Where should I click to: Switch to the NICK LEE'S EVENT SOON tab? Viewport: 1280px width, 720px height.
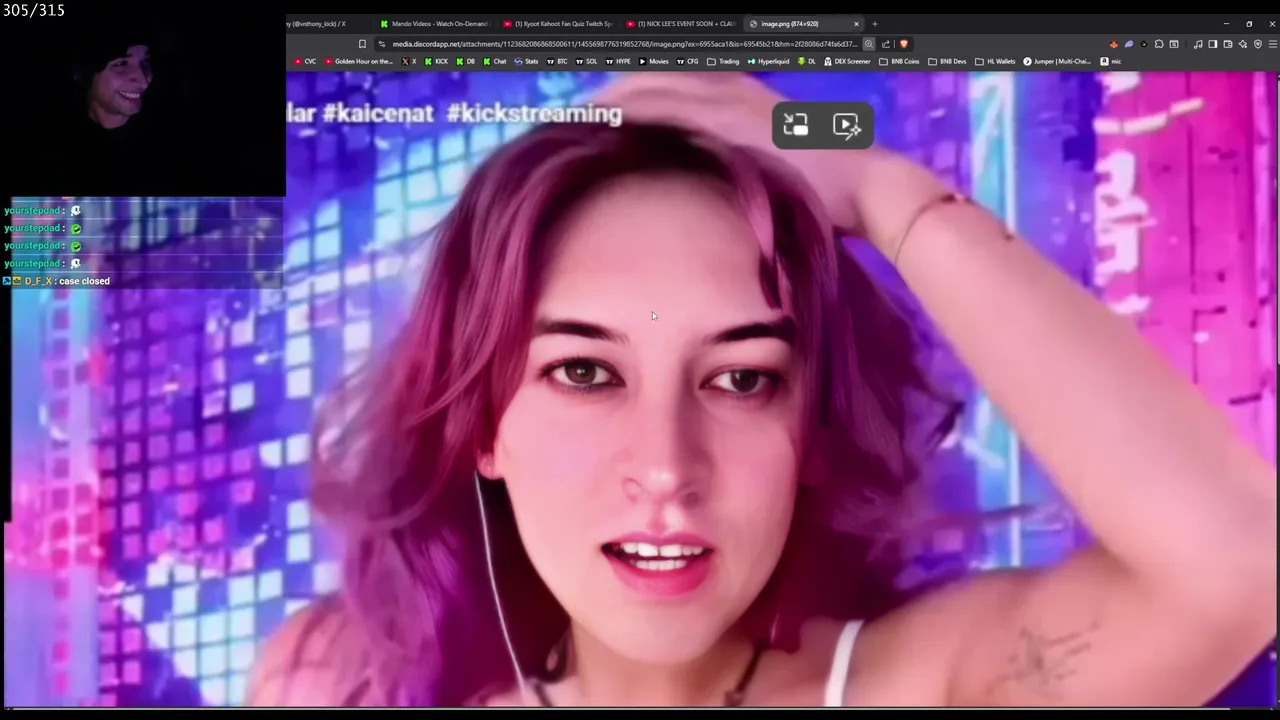pyautogui.click(x=682, y=24)
